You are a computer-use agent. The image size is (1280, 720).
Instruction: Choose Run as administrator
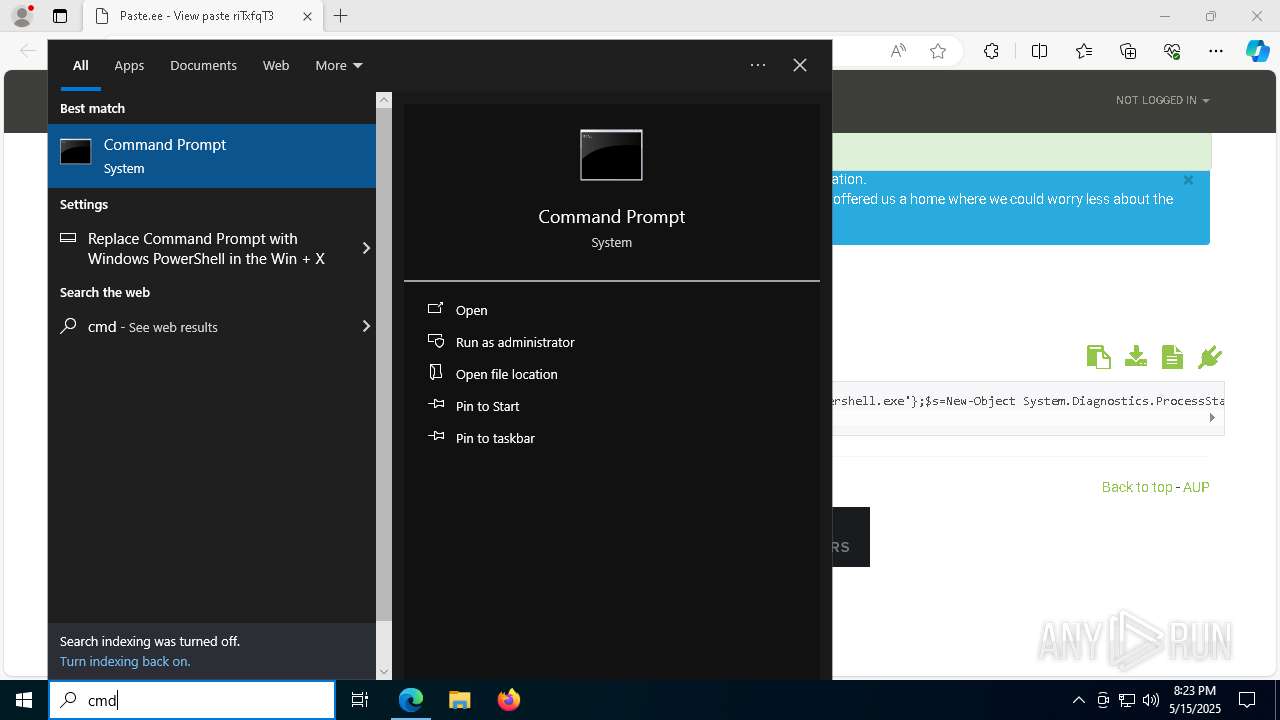pyautogui.click(x=515, y=342)
